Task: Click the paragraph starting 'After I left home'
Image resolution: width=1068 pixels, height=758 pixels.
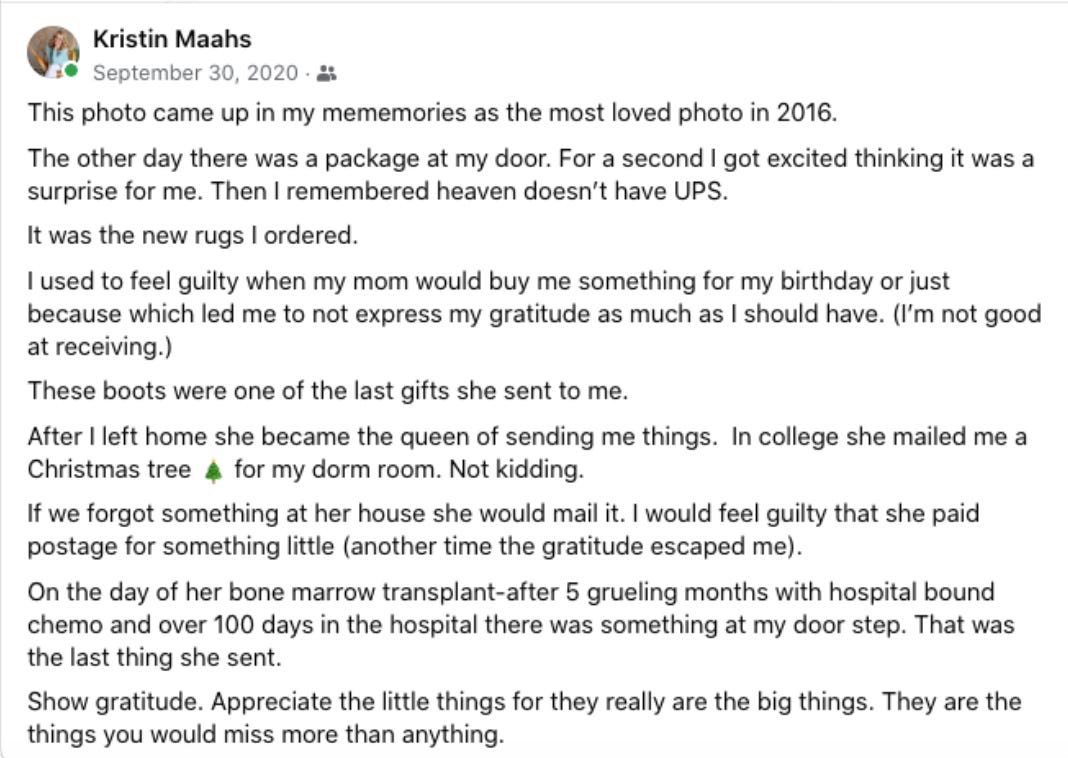Action: pyautogui.click(x=527, y=453)
